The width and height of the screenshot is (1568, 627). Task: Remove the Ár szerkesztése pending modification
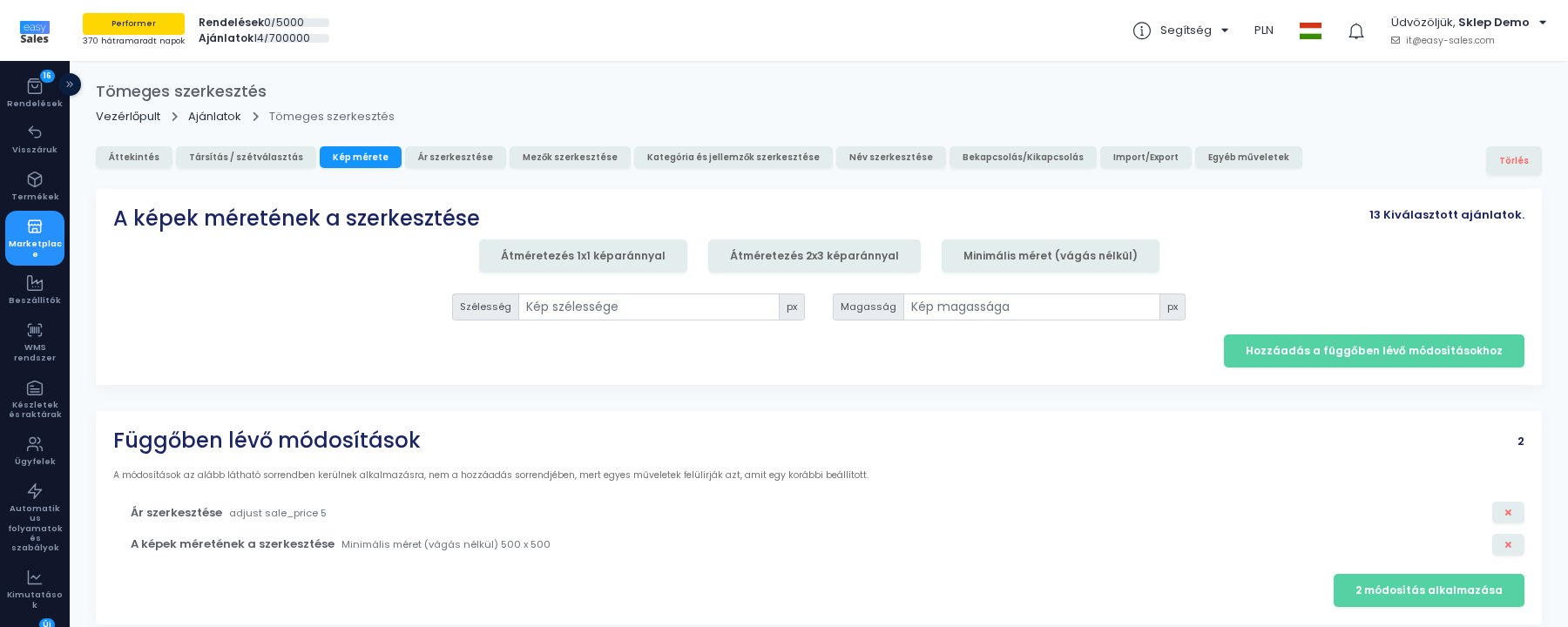(1508, 513)
